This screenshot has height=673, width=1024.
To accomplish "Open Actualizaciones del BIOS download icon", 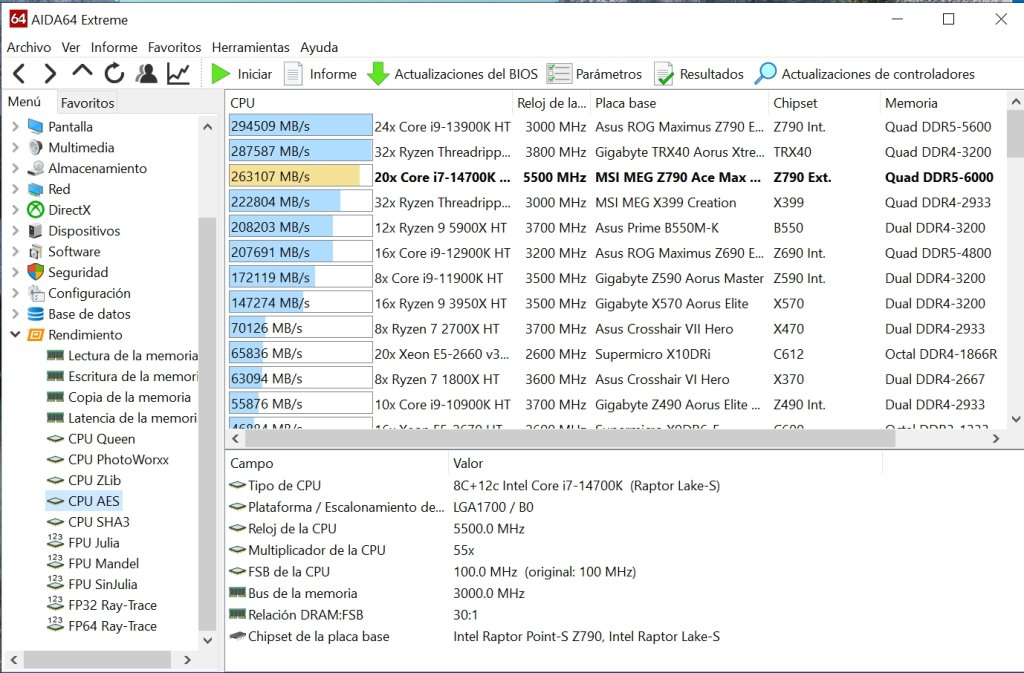I will (x=452, y=74).
